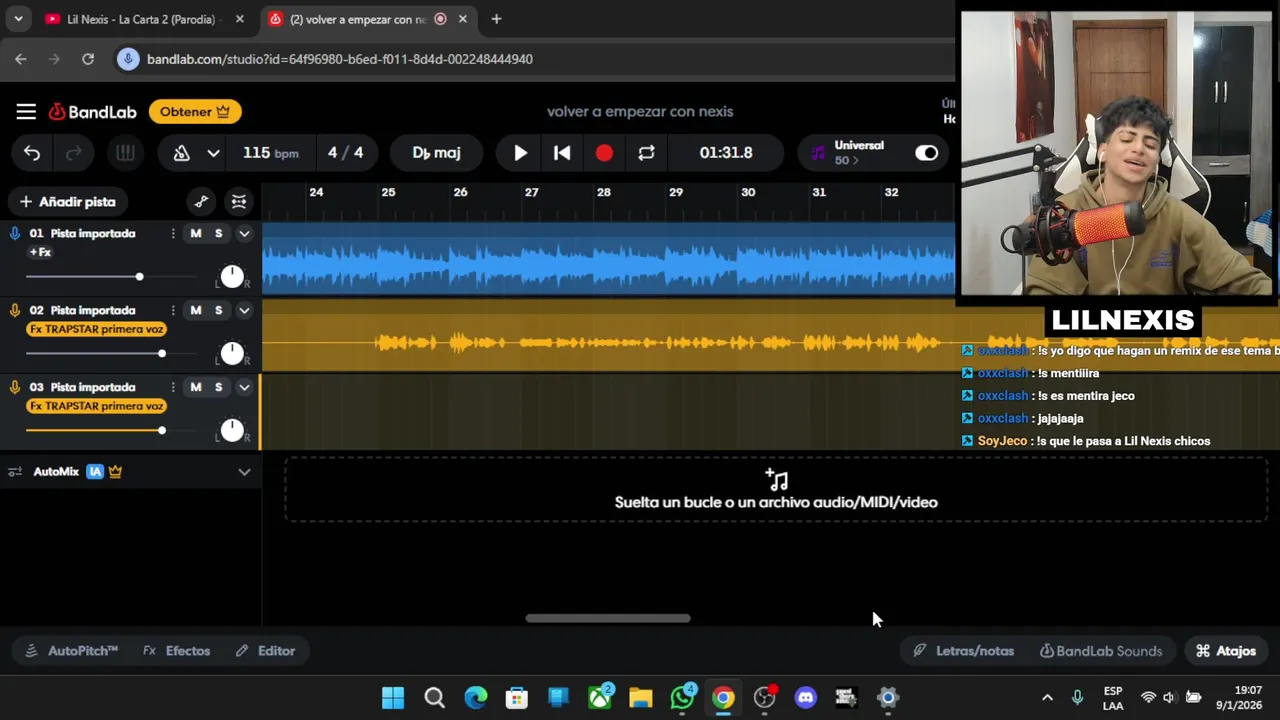Click the horizontal timeline scrollbar
This screenshot has width=1280, height=720.
coord(608,618)
